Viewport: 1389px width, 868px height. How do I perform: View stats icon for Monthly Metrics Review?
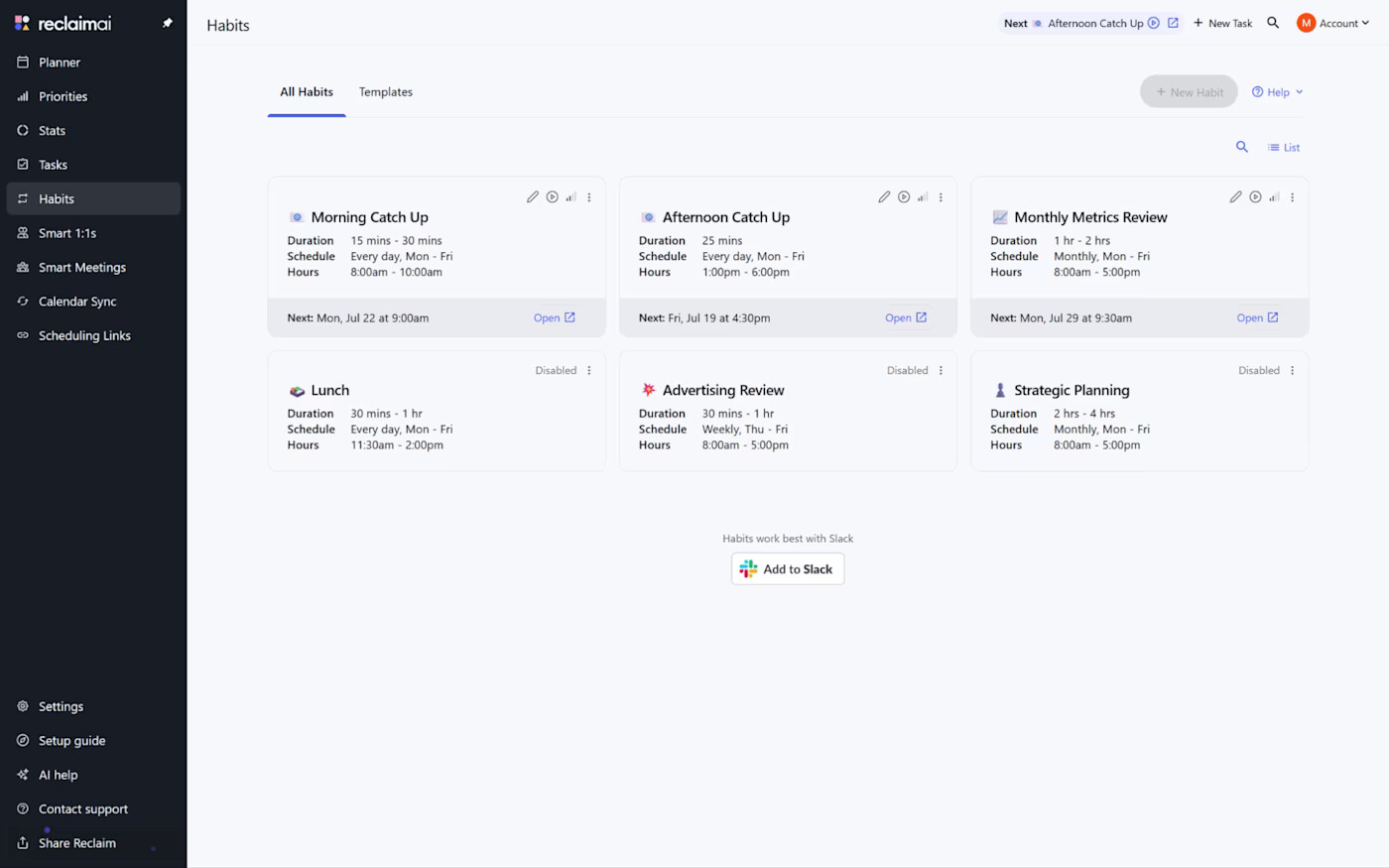click(x=1274, y=197)
